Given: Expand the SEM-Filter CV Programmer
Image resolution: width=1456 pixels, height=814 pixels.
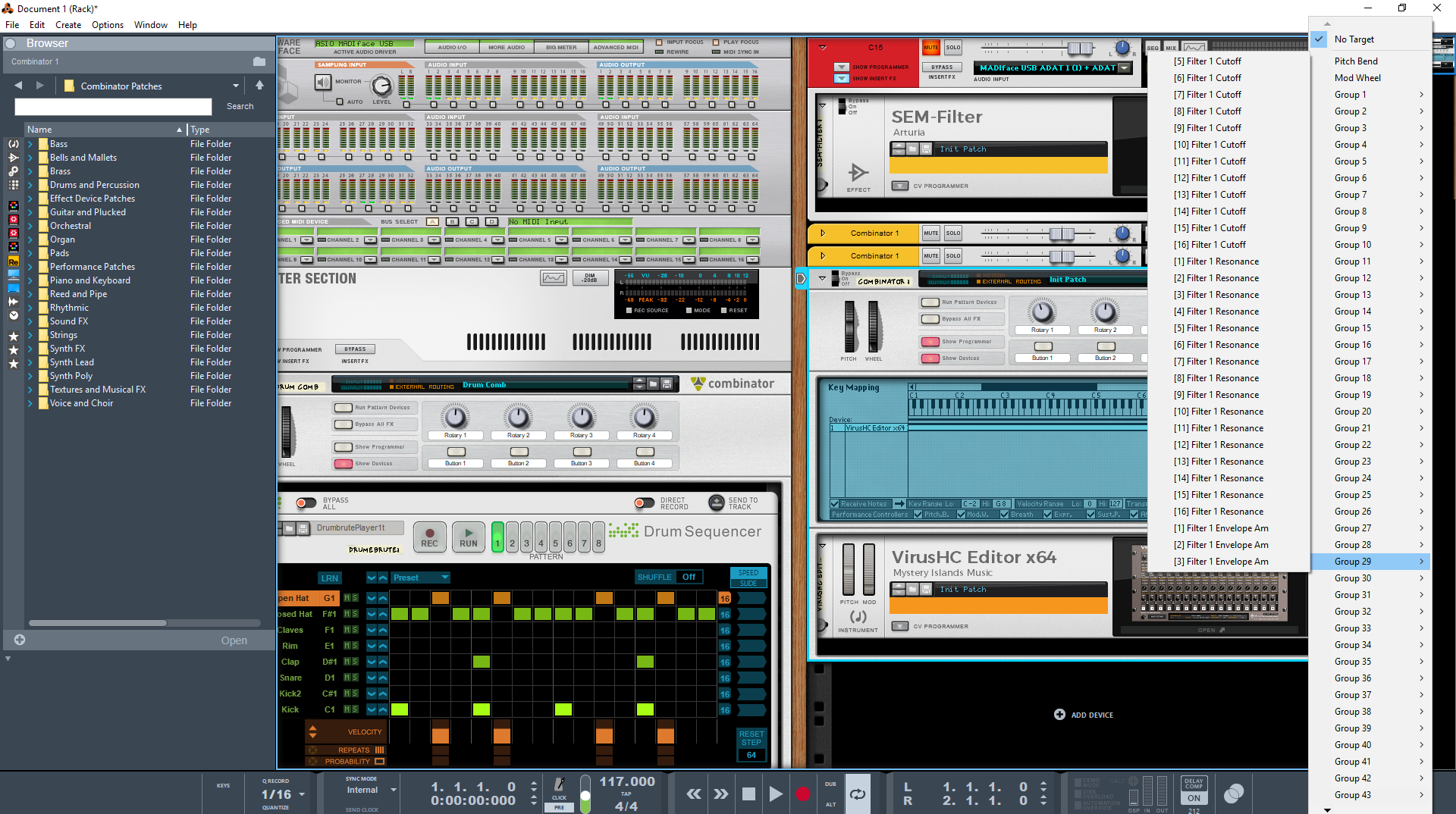Looking at the screenshot, I should (900, 186).
